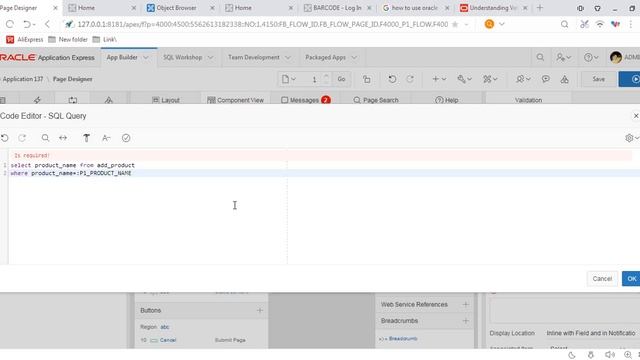Select the Cancel button in the Buttons list
The width and height of the screenshot is (640, 360).
tap(168, 340)
